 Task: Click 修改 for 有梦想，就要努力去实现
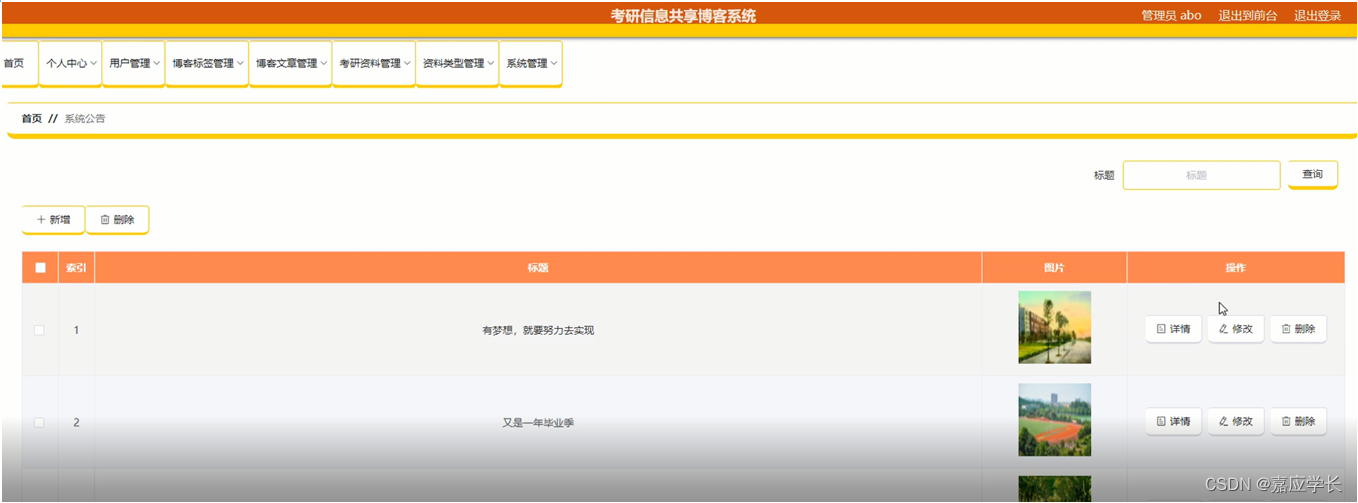(x=1236, y=329)
